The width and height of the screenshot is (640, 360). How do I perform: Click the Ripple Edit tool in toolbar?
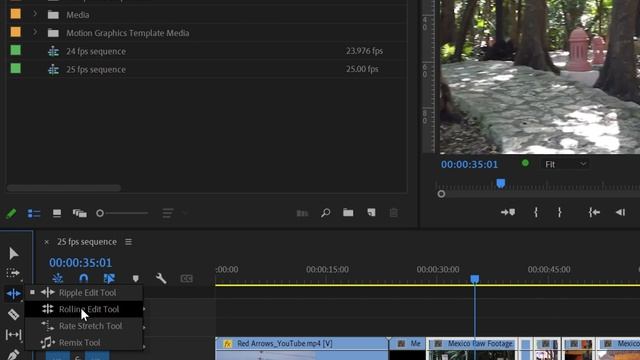pos(13,293)
